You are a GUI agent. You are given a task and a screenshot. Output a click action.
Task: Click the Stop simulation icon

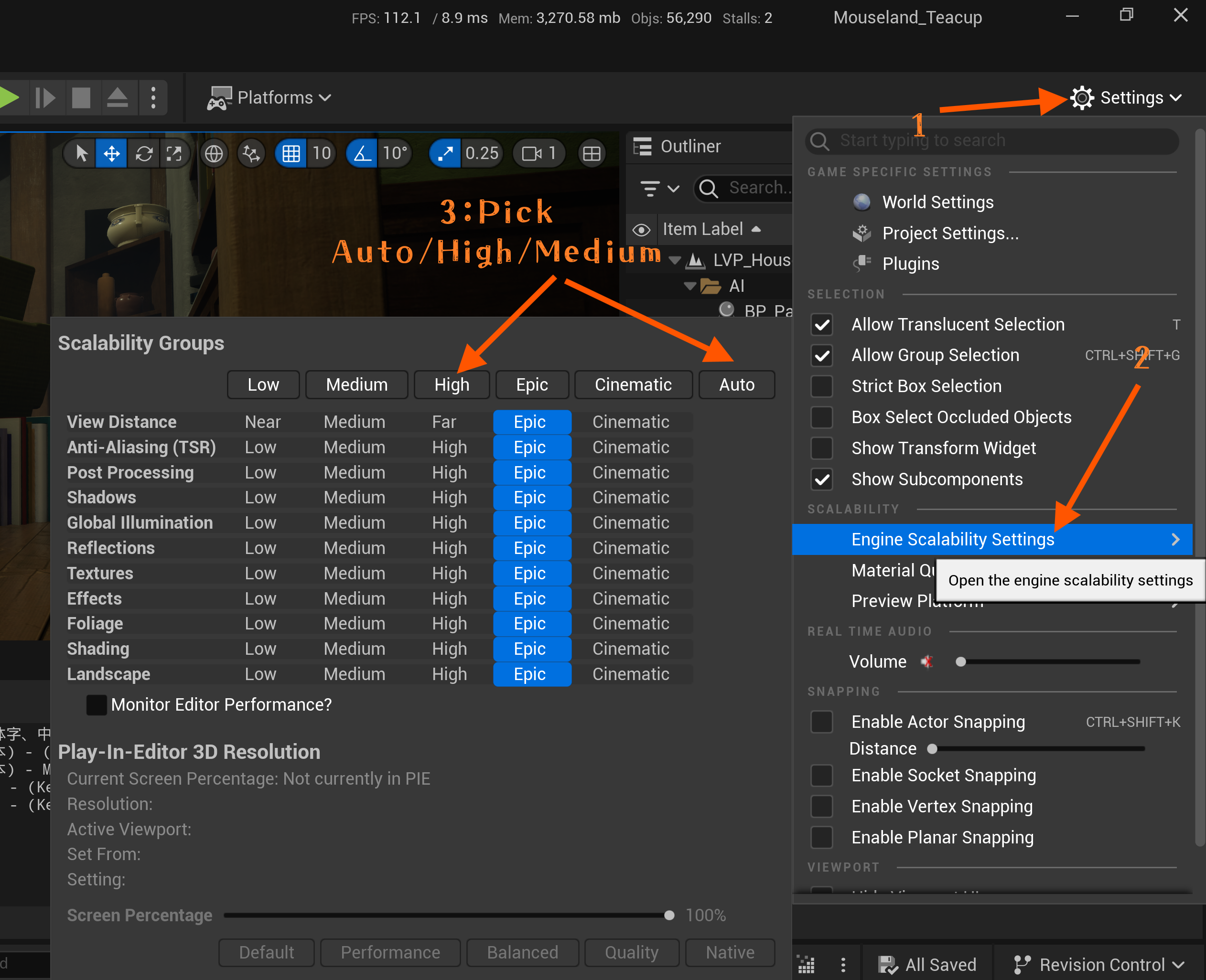pyautogui.click(x=81, y=97)
